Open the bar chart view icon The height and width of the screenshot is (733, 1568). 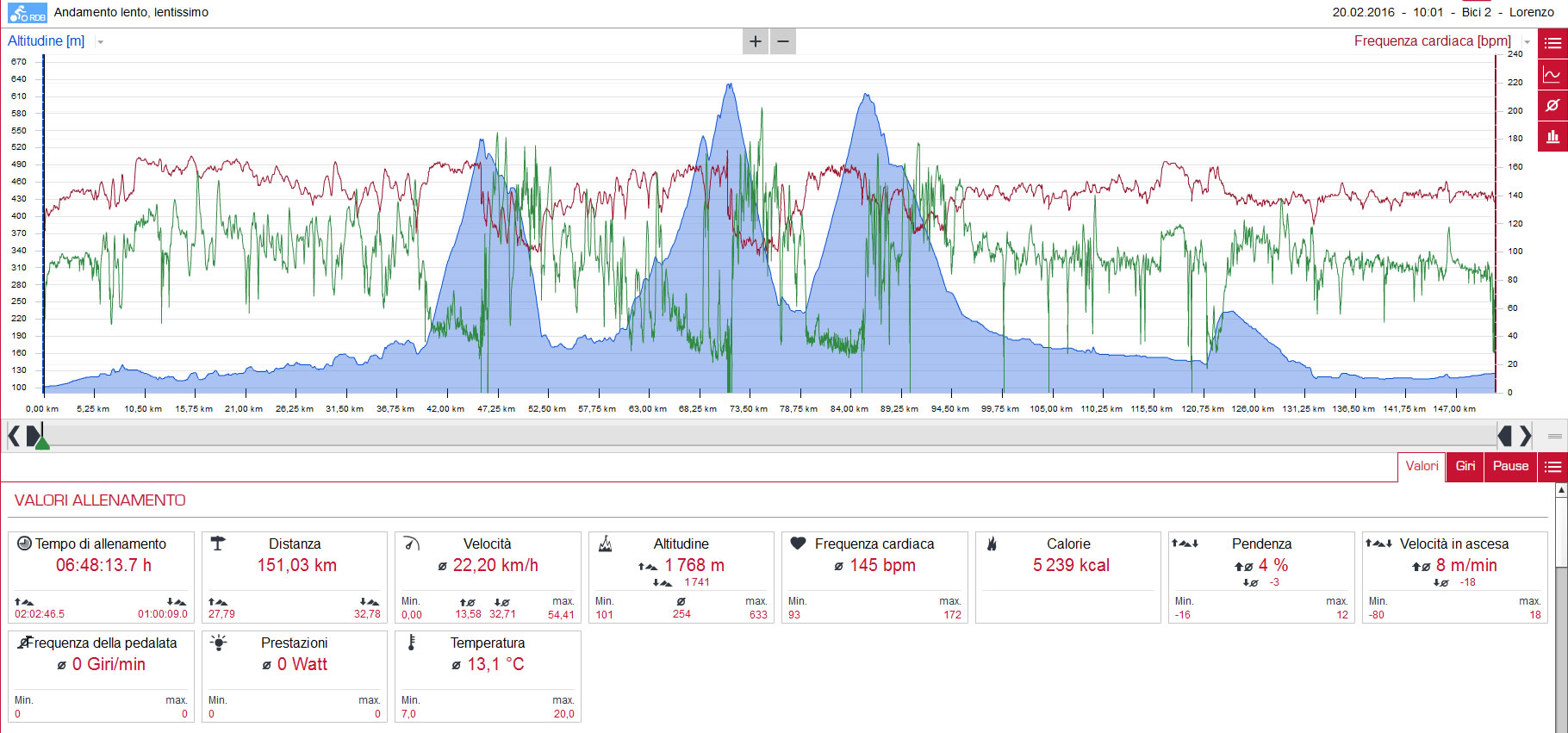coord(1552,136)
